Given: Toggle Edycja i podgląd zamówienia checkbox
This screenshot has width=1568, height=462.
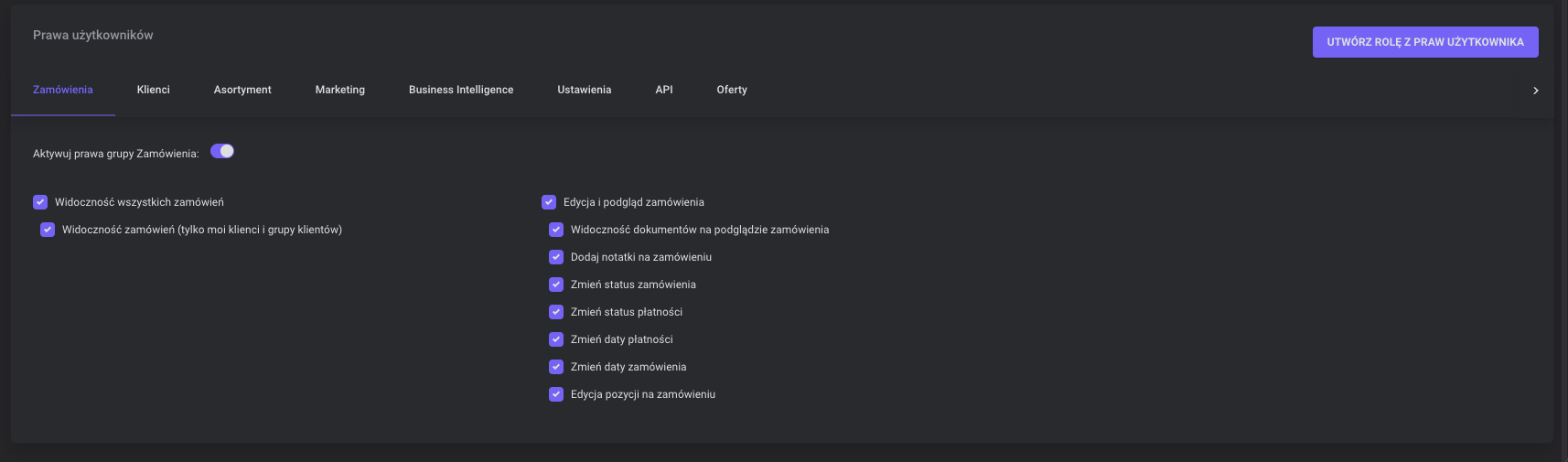Looking at the screenshot, I should (x=549, y=202).
